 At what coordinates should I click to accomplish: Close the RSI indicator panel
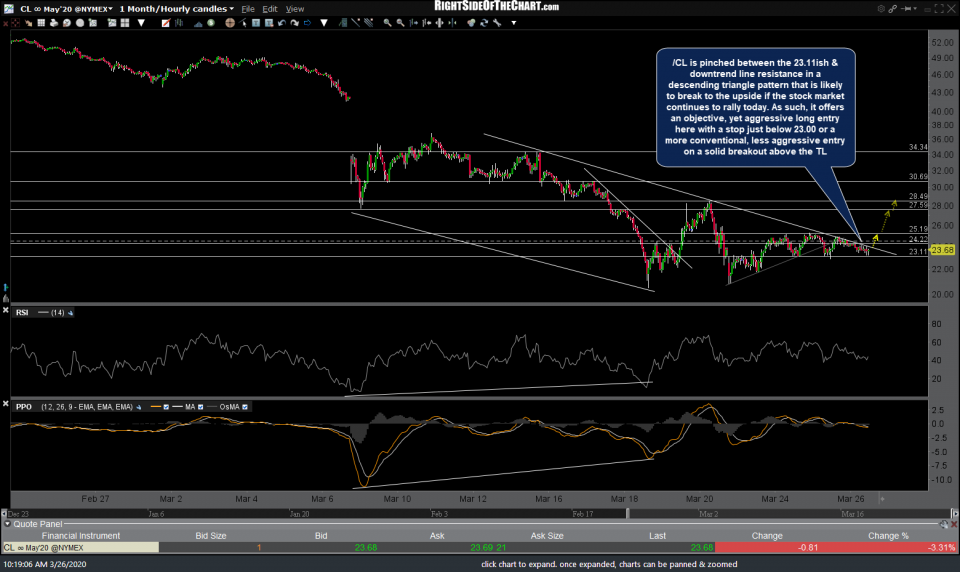pos(7,312)
